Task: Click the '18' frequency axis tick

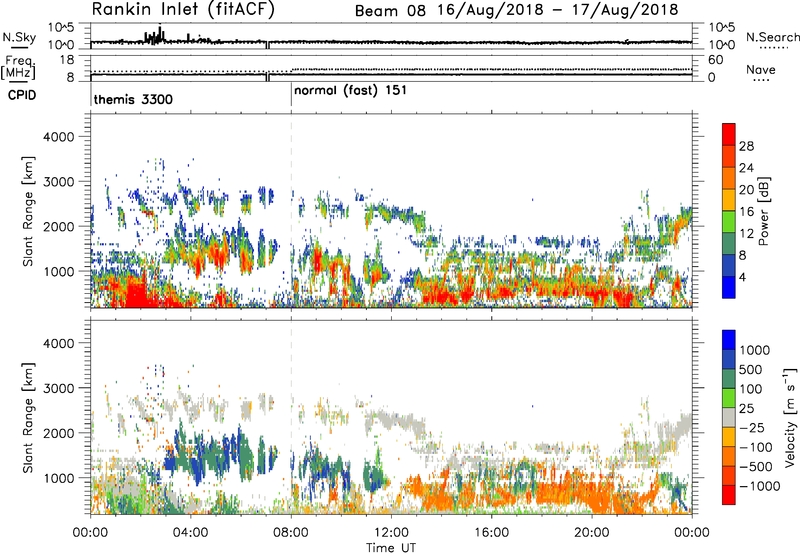Action: pyautogui.click(x=67, y=60)
